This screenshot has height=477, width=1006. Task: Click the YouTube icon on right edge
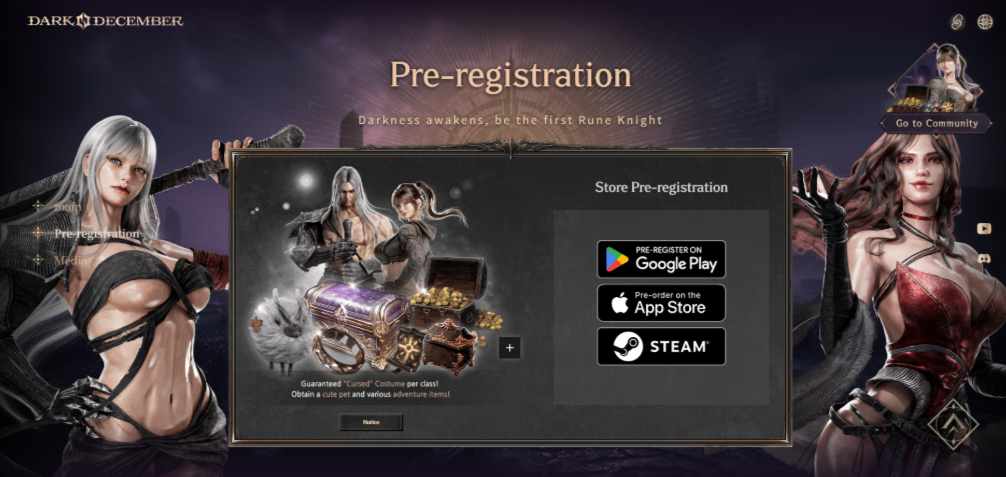pyautogui.click(x=984, y=229)
